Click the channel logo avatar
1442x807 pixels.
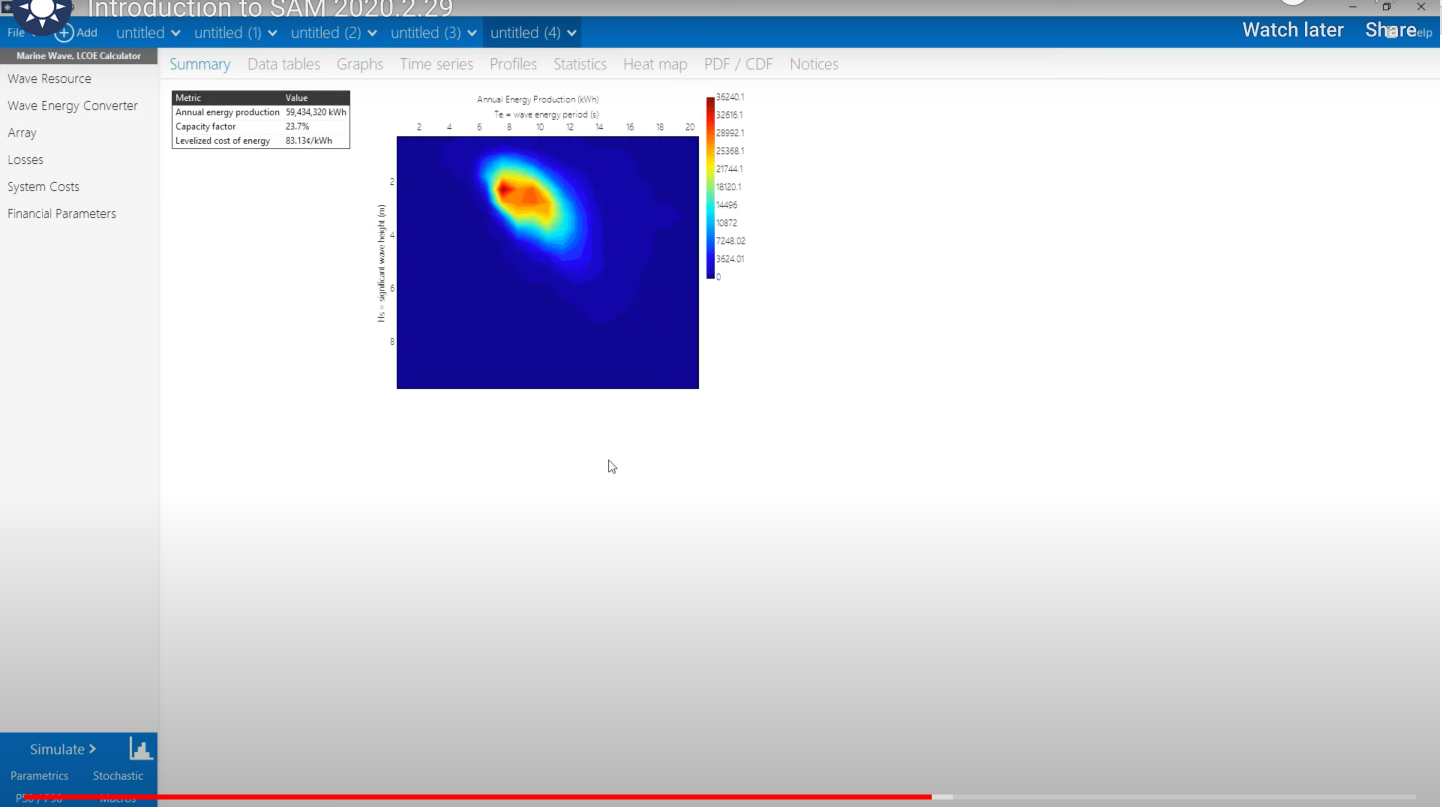point(41,14)
